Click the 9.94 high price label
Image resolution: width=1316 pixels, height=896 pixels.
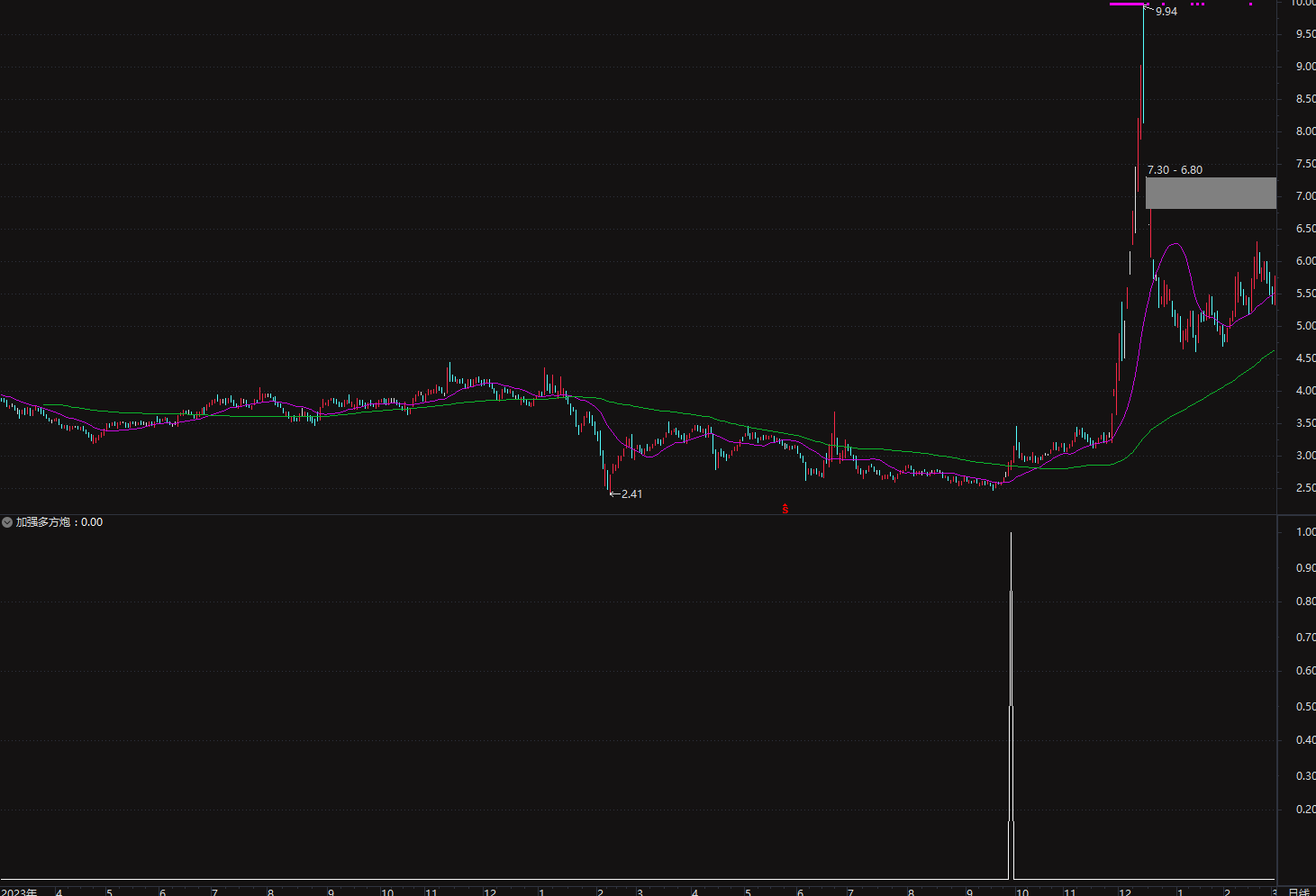coord(1166,12)
